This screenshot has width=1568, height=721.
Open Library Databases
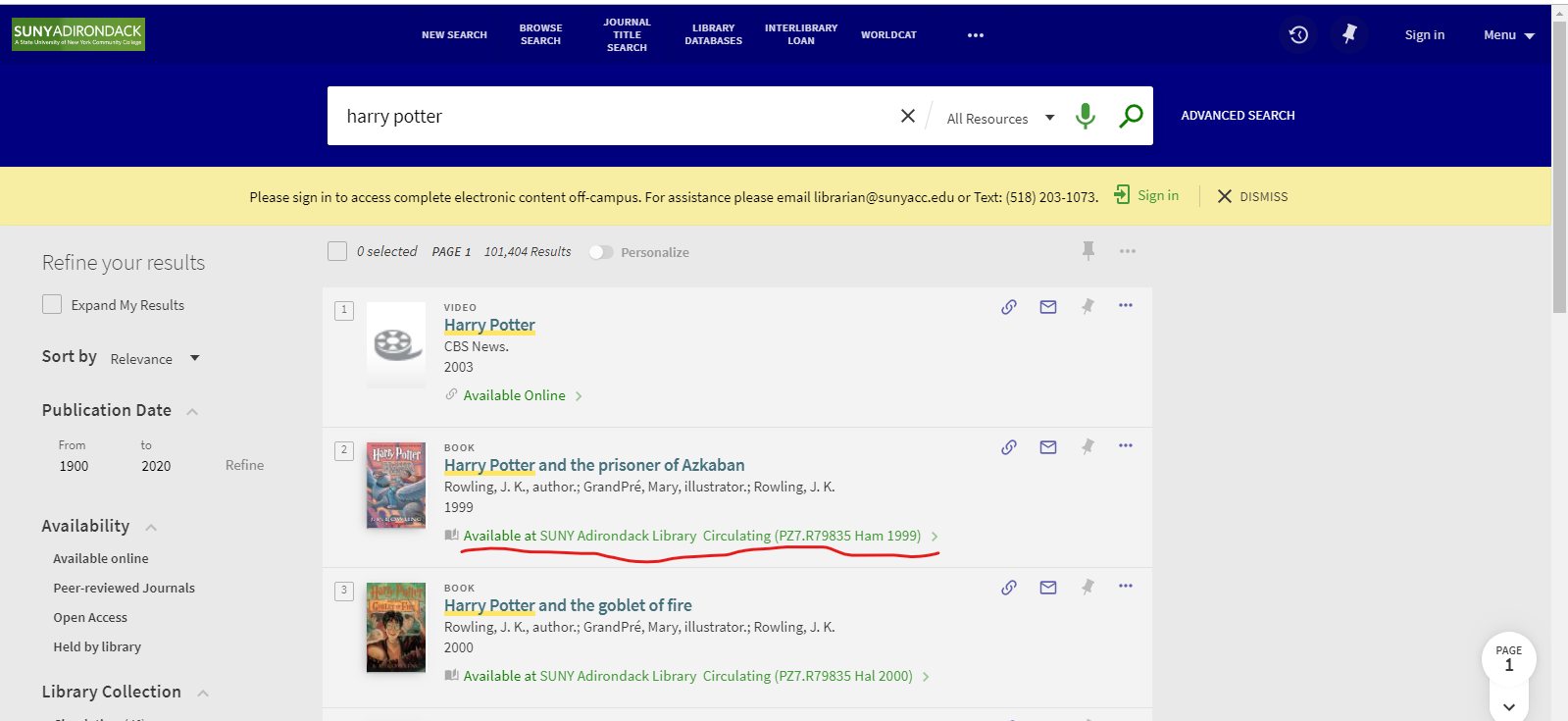point(713,34)
